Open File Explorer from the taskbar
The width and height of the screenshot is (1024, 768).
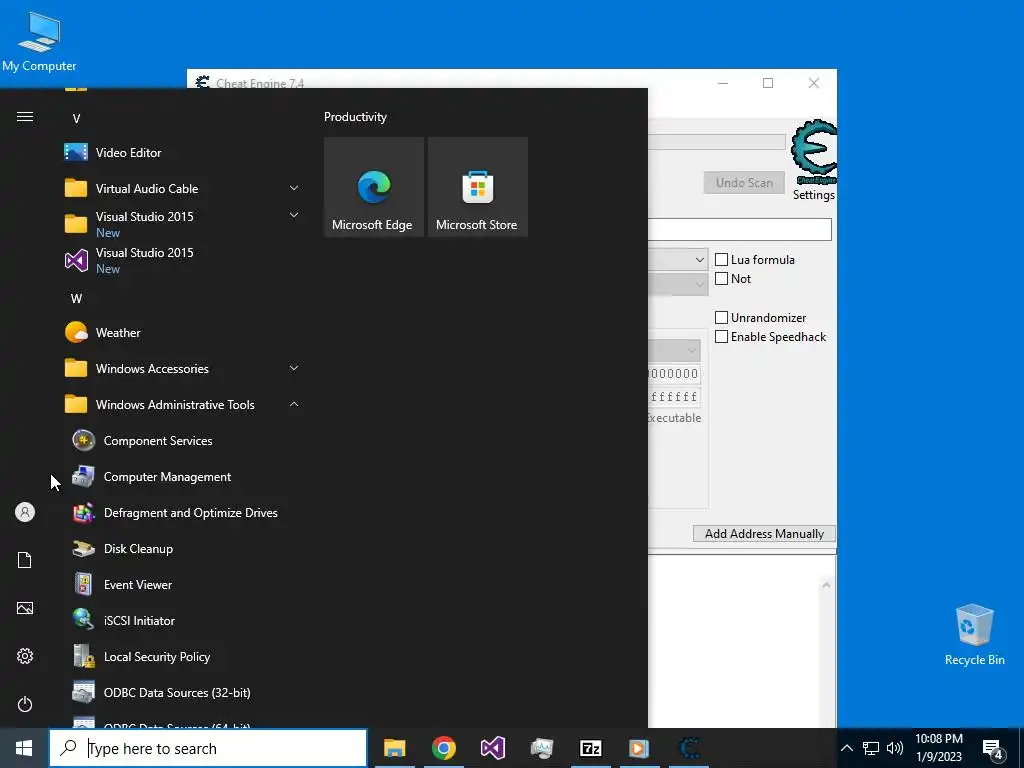click(394, 748)
